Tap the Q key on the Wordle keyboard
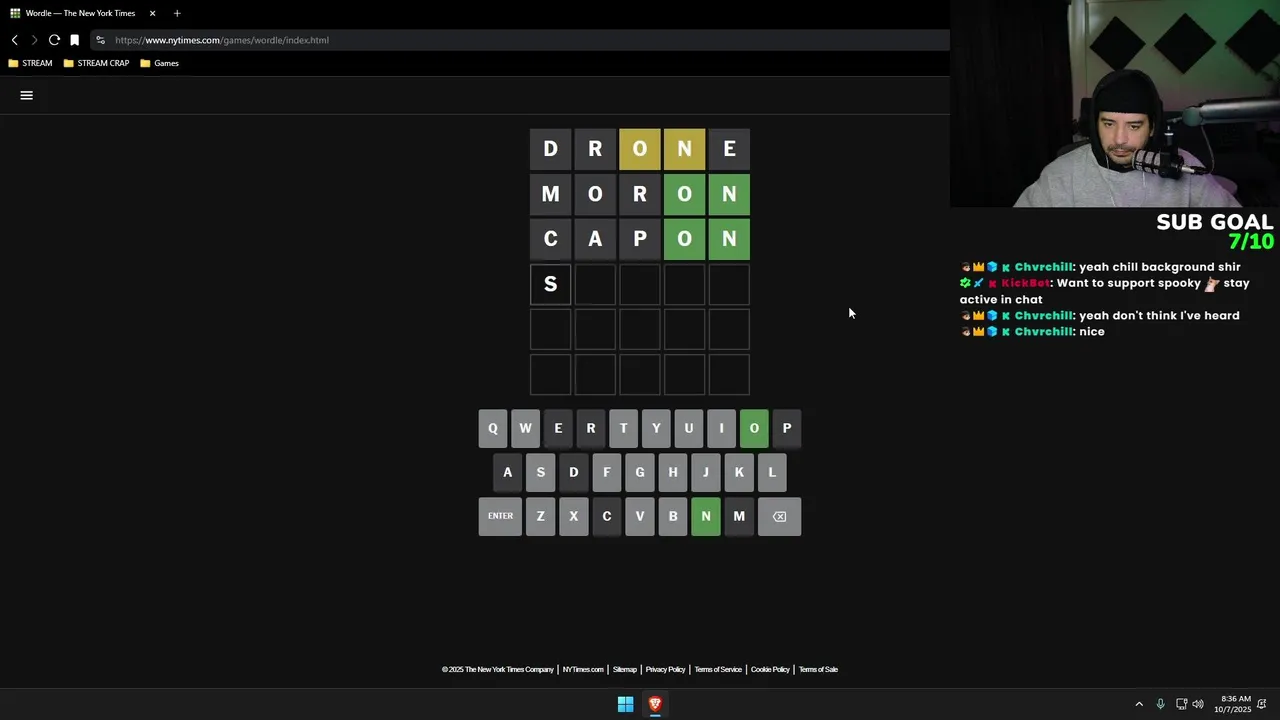1280x720 pixels. (x=492, y=428)
